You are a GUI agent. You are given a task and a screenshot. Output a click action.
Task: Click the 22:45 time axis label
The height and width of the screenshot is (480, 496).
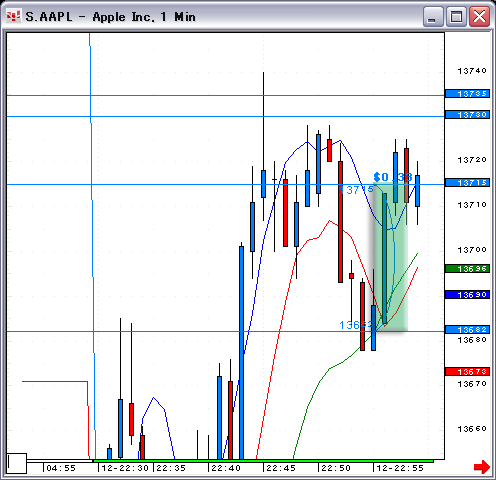tap(281, 468)
